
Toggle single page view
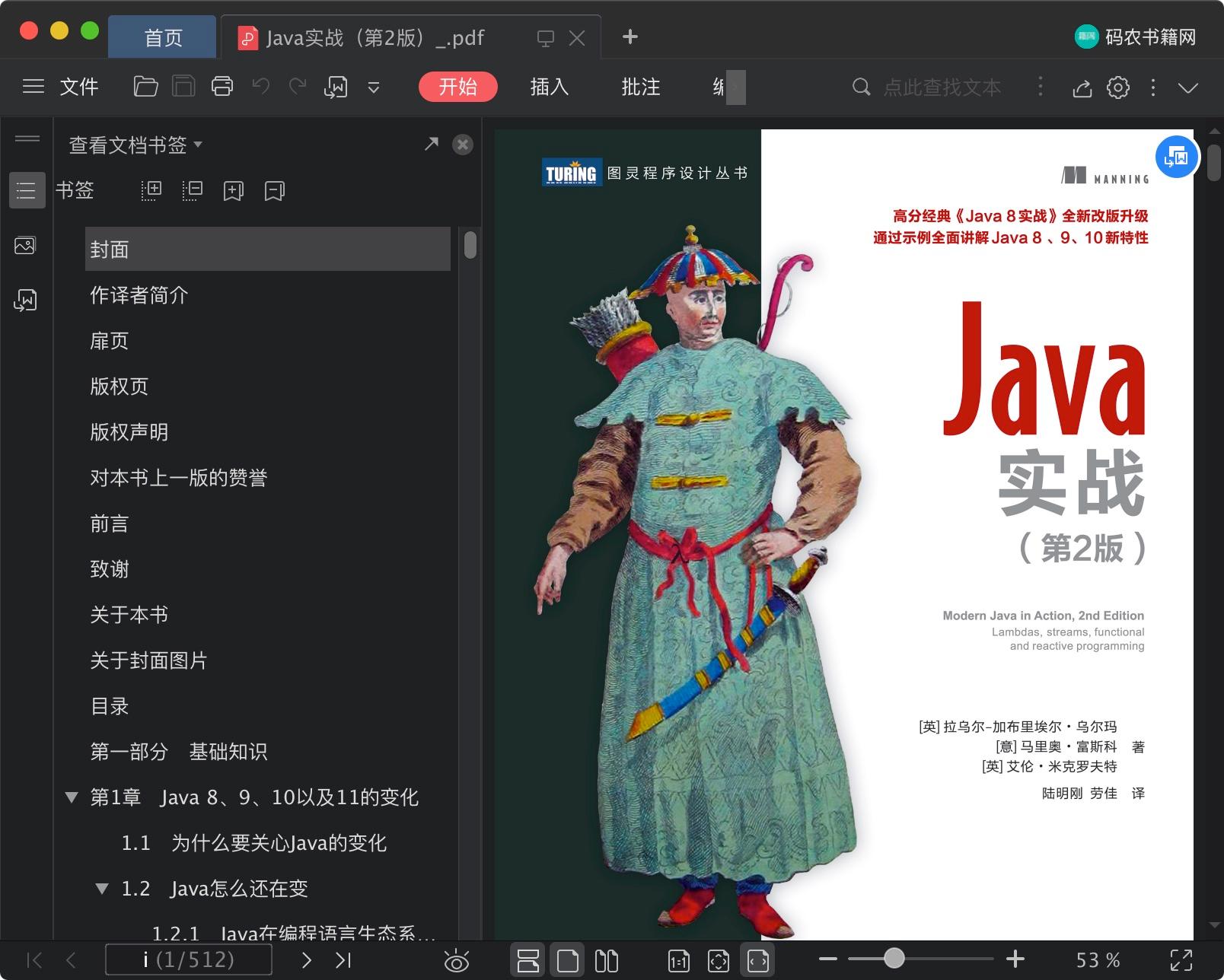coord(567,961)
